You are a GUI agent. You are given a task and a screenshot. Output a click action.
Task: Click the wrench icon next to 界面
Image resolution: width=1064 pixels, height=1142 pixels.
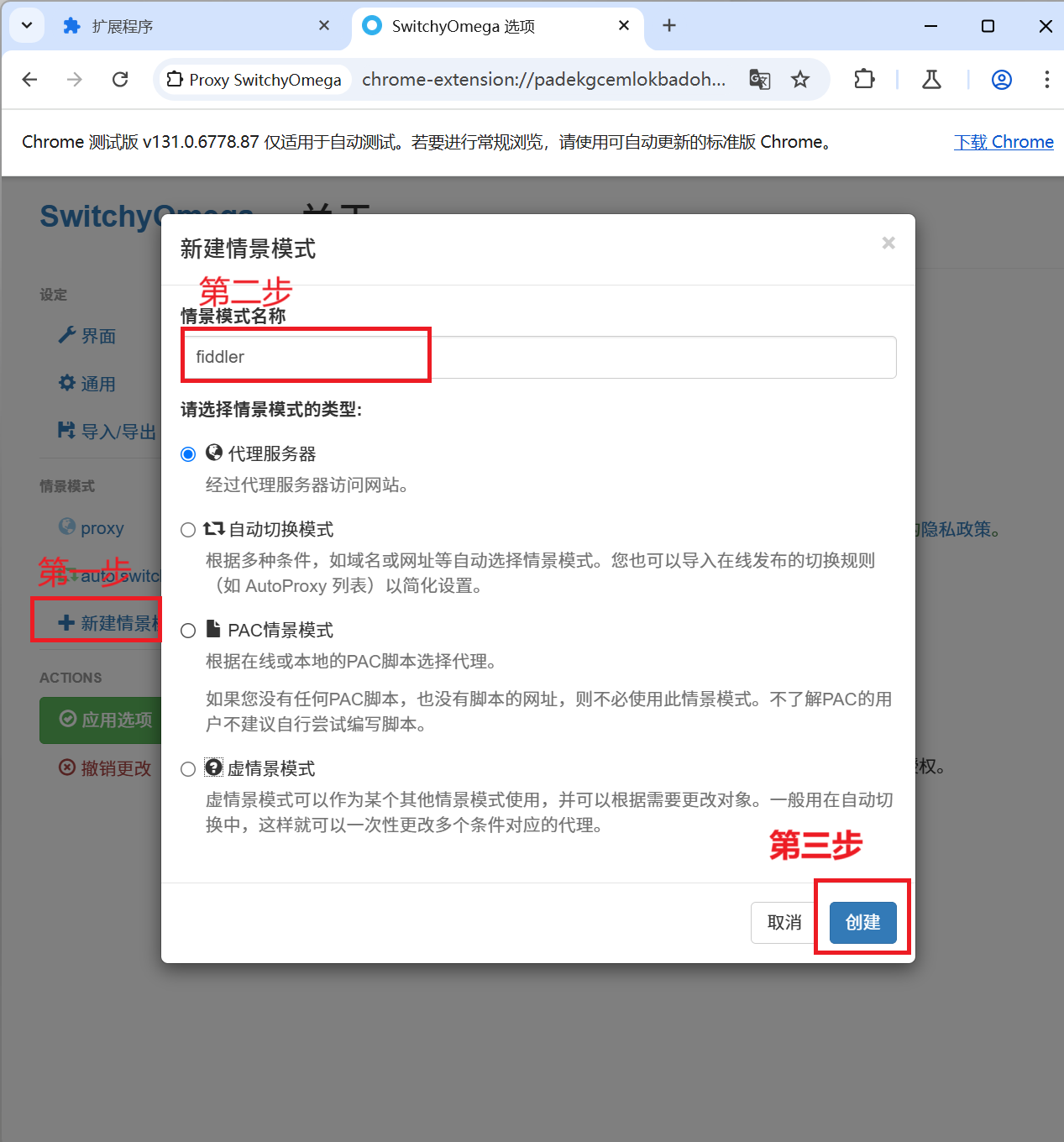[67, 335]
